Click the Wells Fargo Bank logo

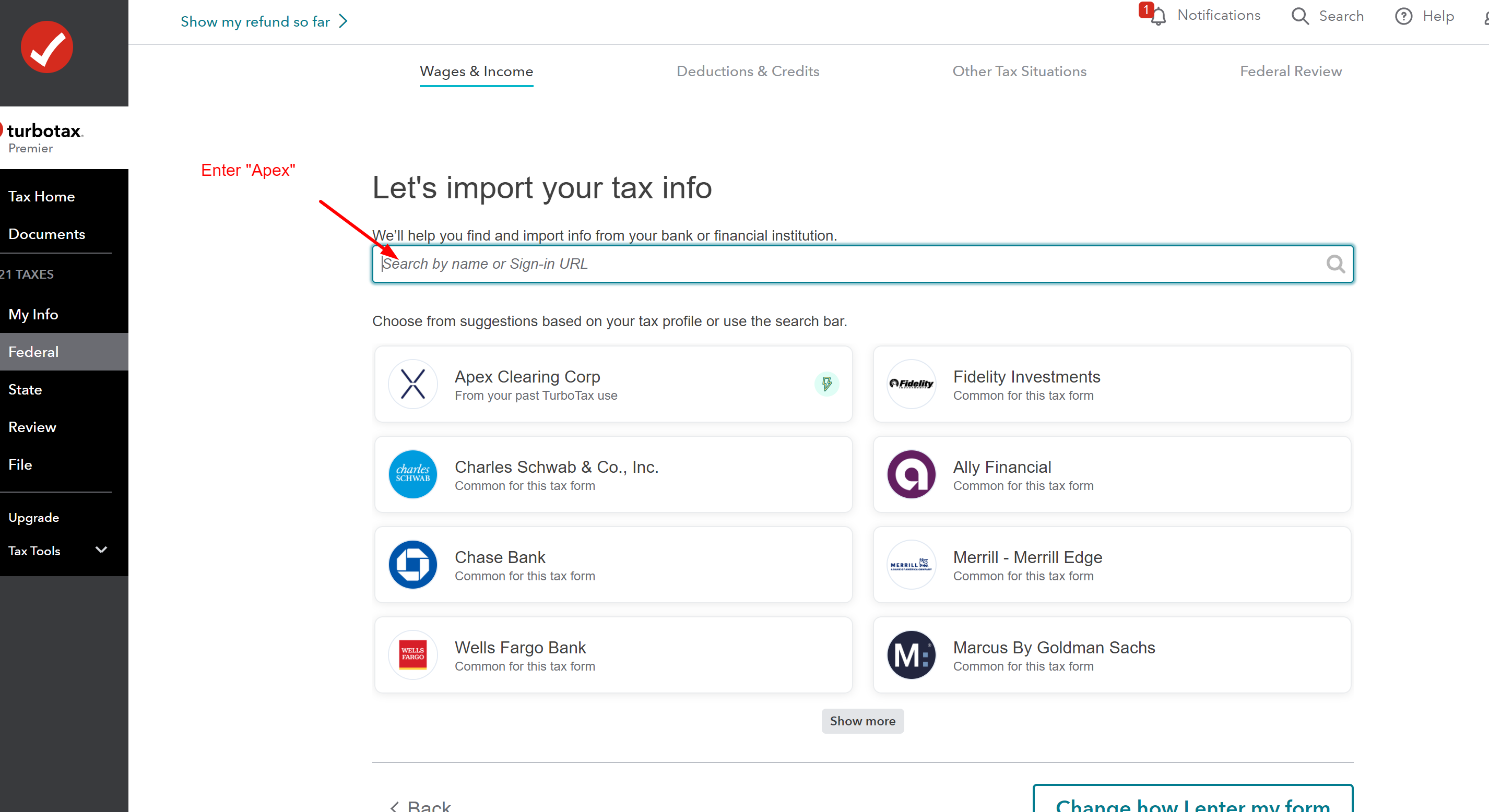(x=412, y=655)
